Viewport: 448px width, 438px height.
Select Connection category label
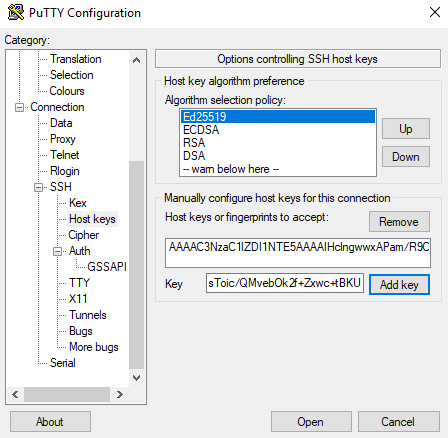point(57,107)
